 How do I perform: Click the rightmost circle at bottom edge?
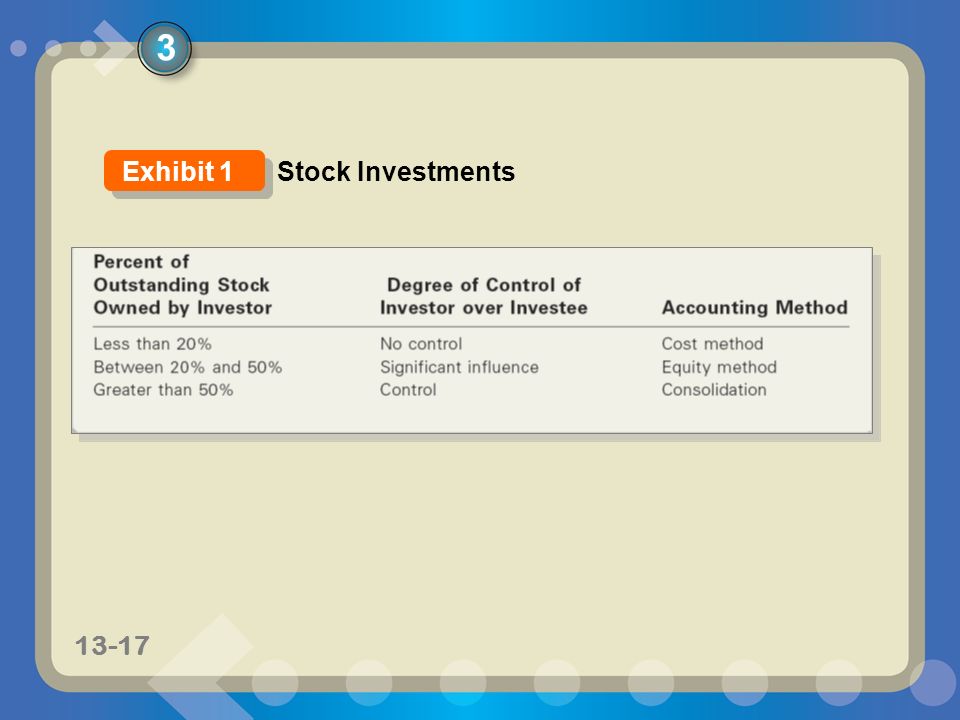932,682
